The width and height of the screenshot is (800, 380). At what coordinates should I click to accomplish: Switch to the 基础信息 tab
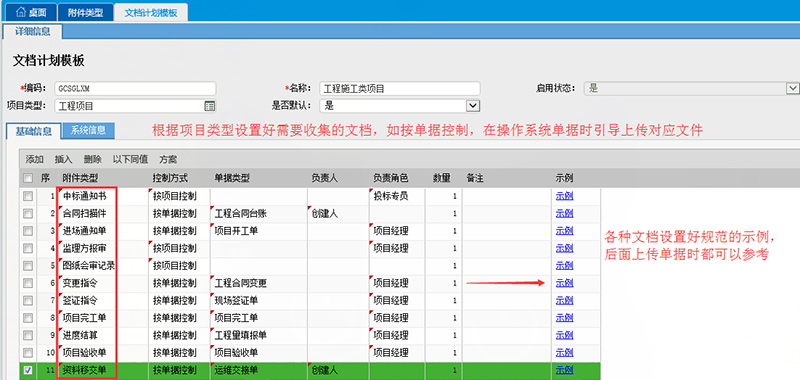tap(33, 131)
